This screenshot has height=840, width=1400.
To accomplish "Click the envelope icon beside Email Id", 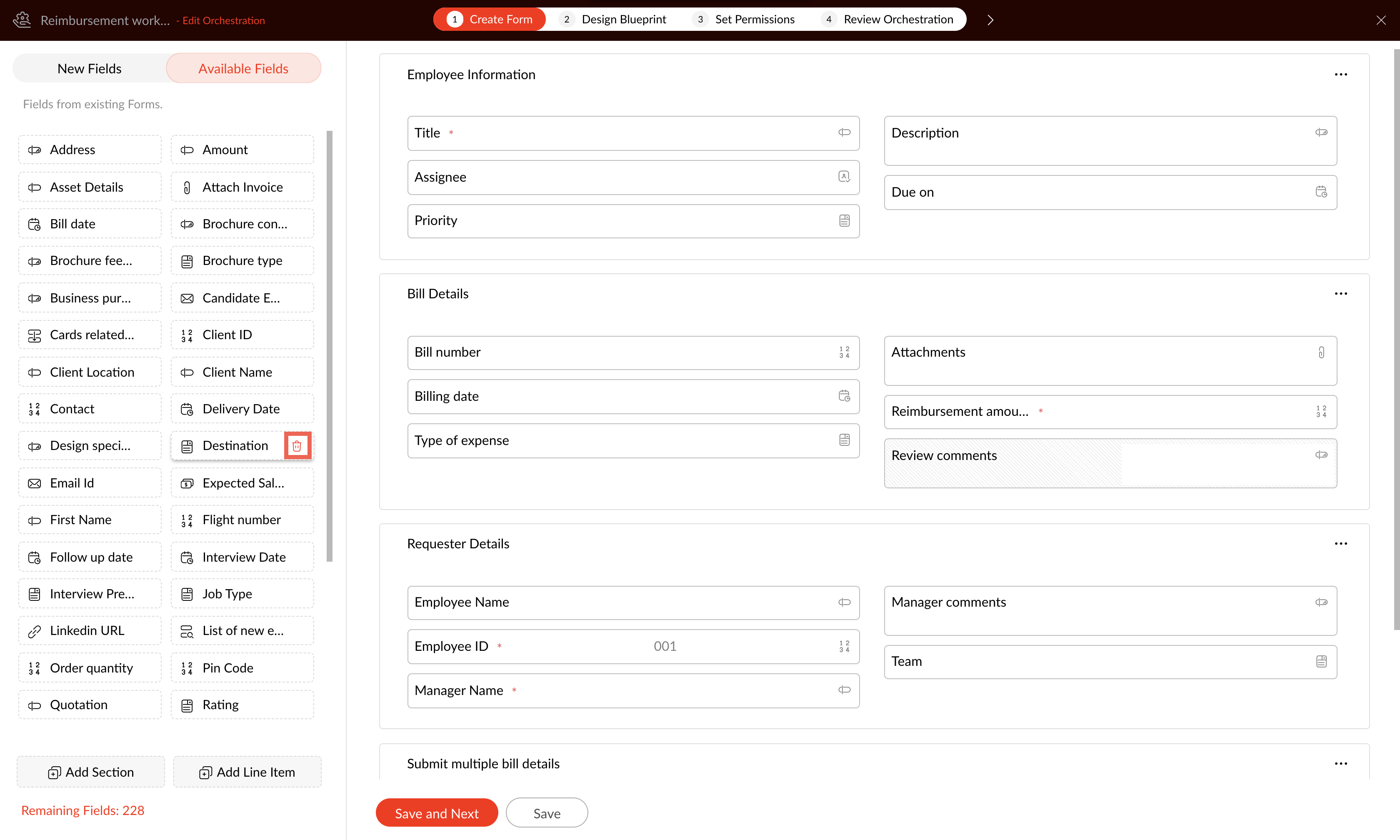I will (35, 483).
